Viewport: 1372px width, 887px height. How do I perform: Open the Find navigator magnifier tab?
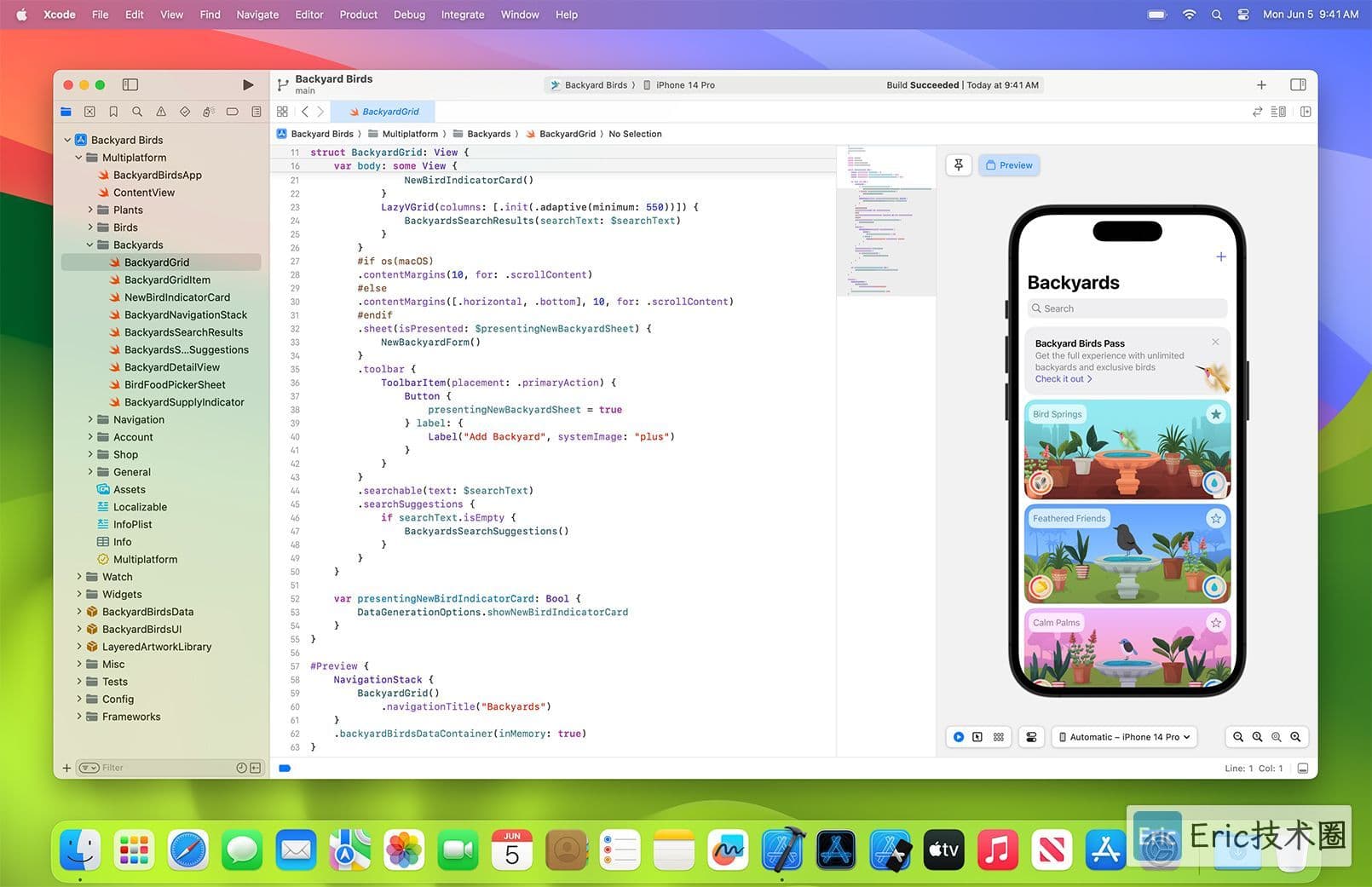point(137,112)
